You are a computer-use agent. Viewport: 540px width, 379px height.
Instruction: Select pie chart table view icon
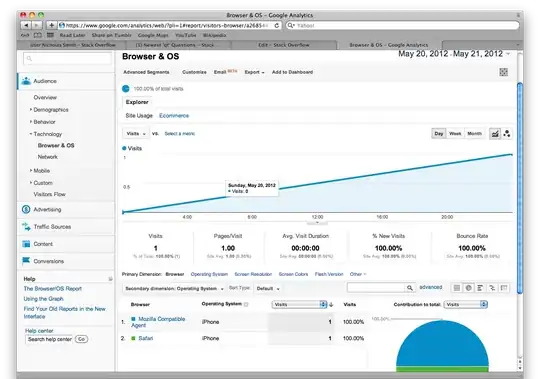(468, 288)
